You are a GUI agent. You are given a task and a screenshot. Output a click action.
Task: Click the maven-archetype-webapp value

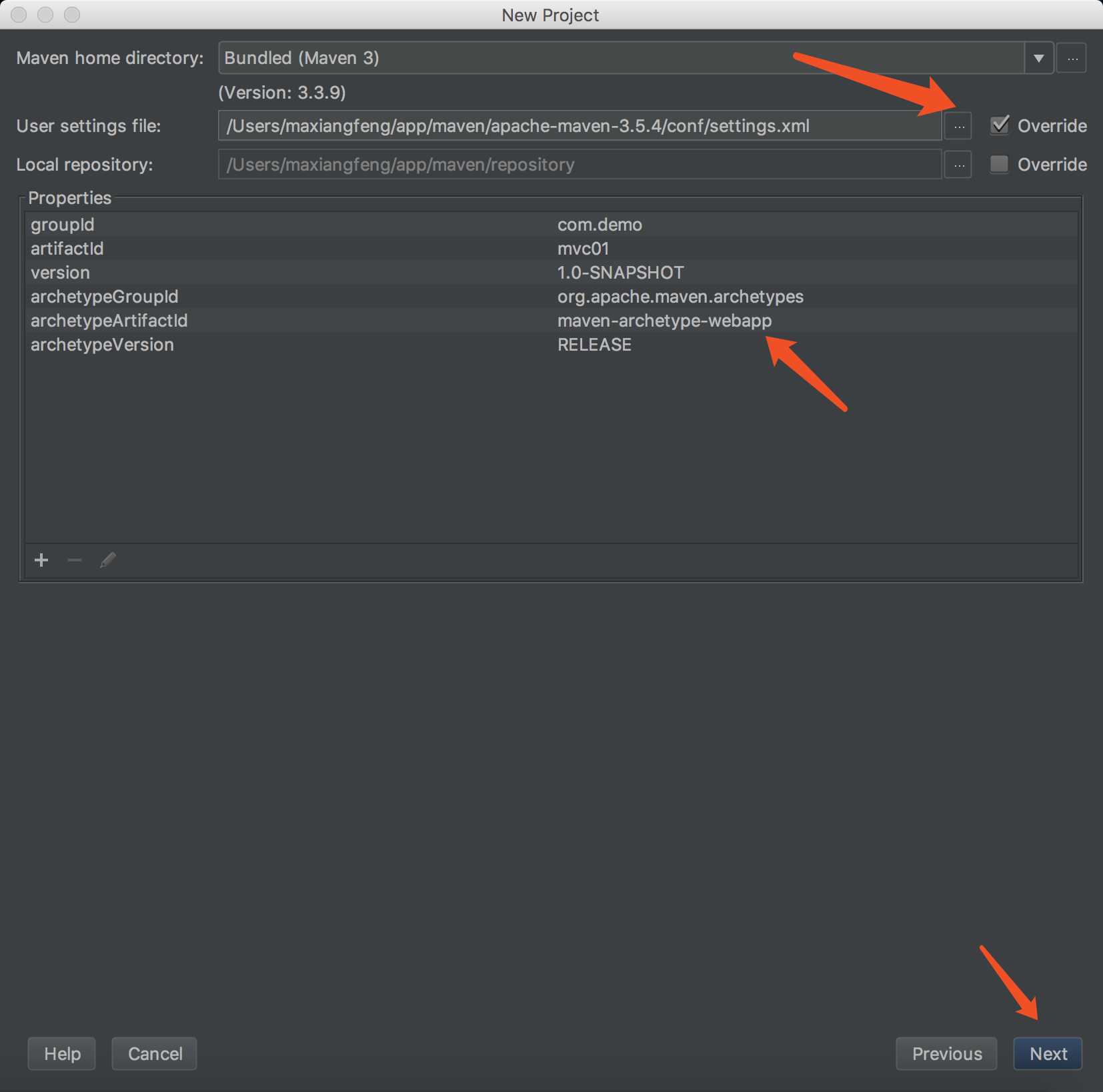coord(664,321)
